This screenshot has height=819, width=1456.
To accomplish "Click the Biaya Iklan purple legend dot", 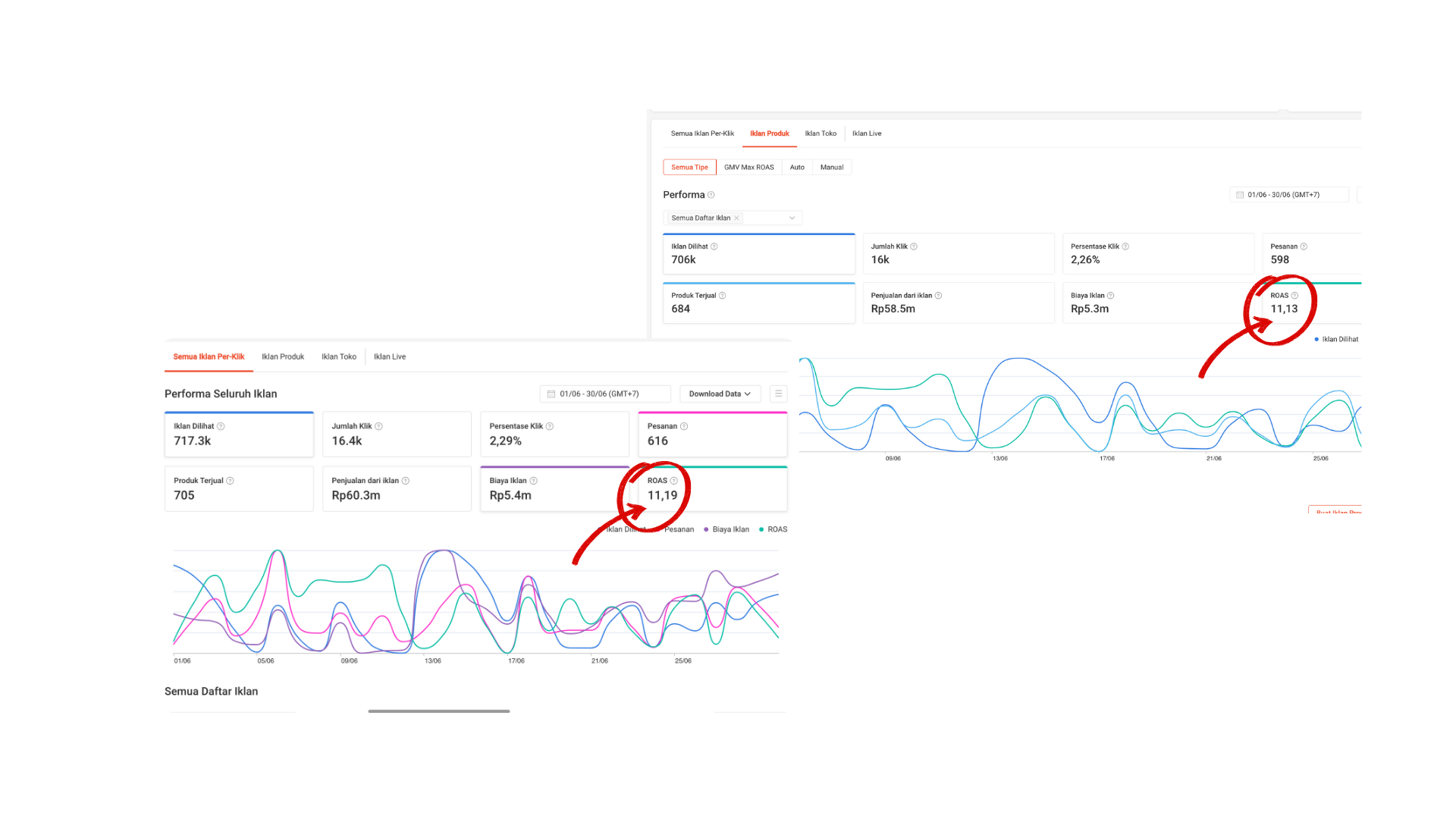I will point(706,529).
